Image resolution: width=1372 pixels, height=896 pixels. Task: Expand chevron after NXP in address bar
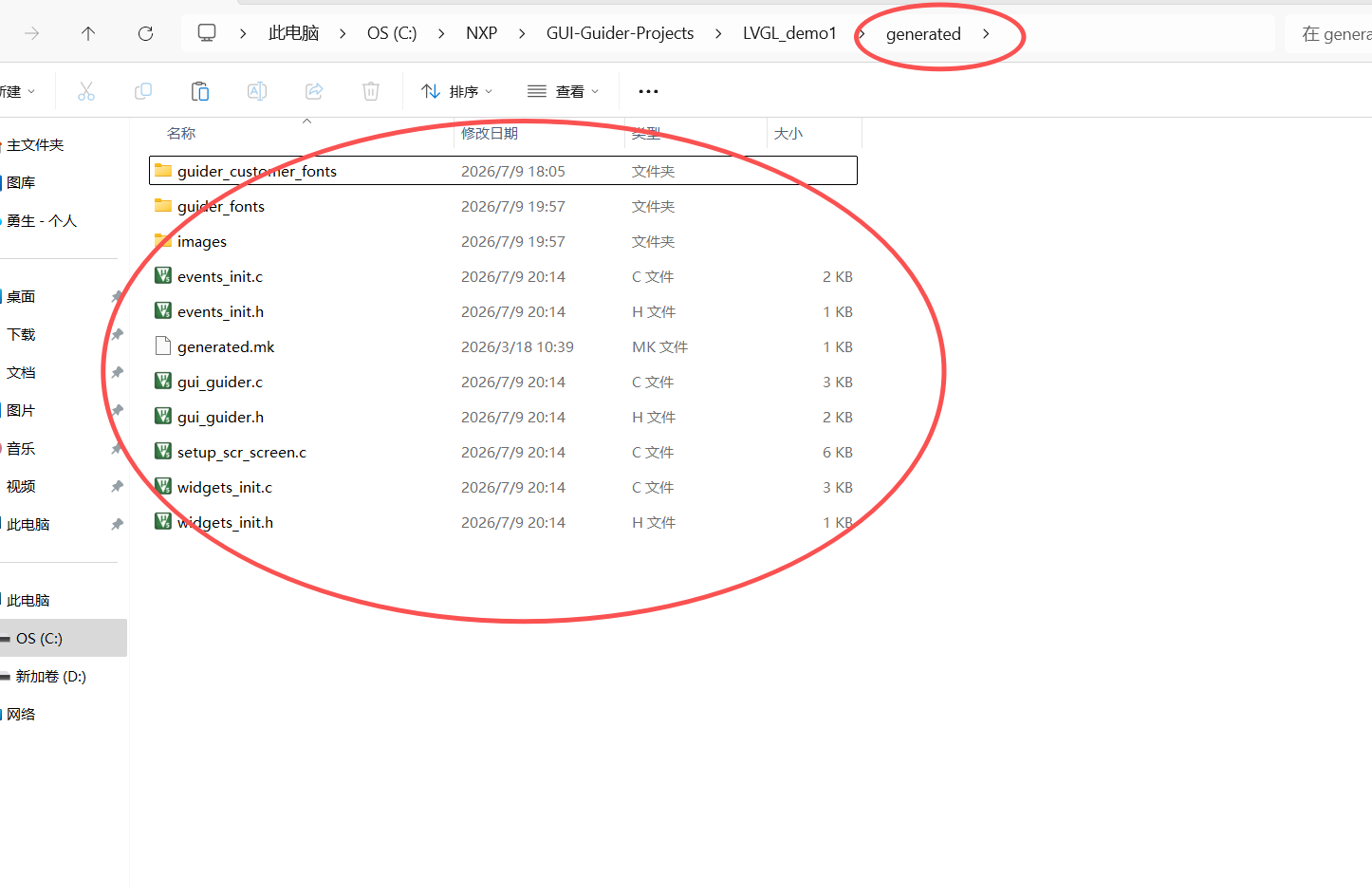click(522, 33)
